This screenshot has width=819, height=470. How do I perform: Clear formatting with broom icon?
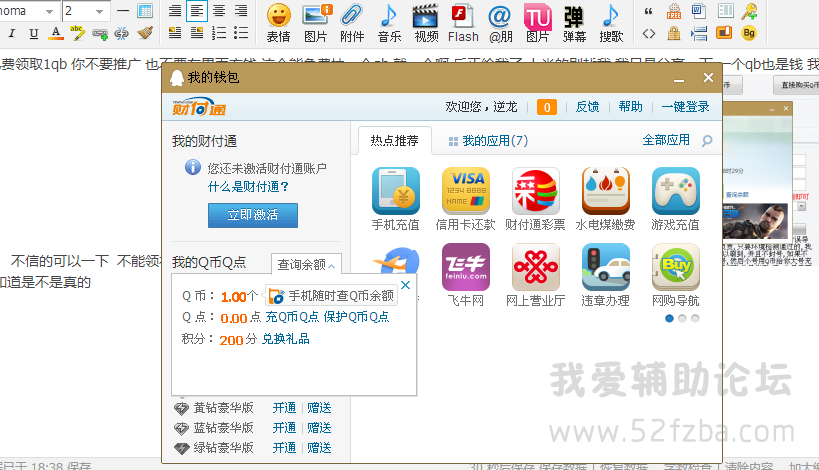tap(145, 33)
